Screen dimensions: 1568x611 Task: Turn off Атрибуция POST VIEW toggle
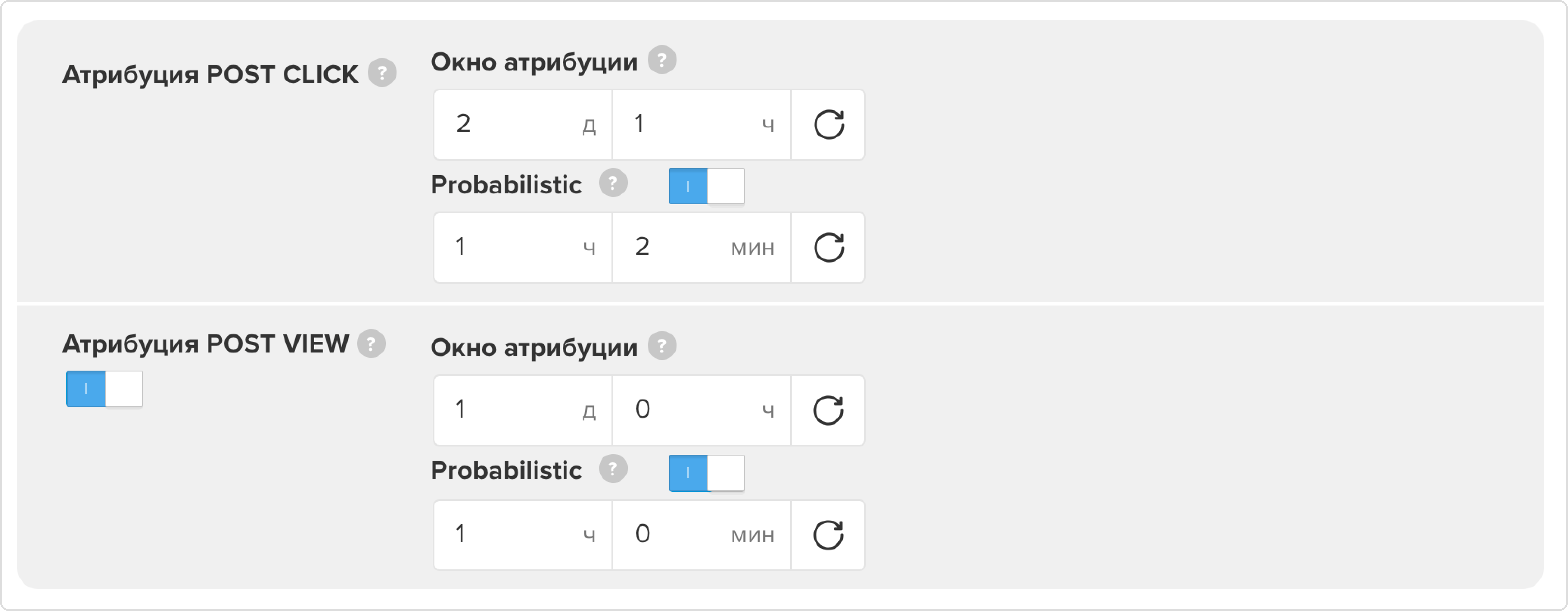click(x=104, y=389)
